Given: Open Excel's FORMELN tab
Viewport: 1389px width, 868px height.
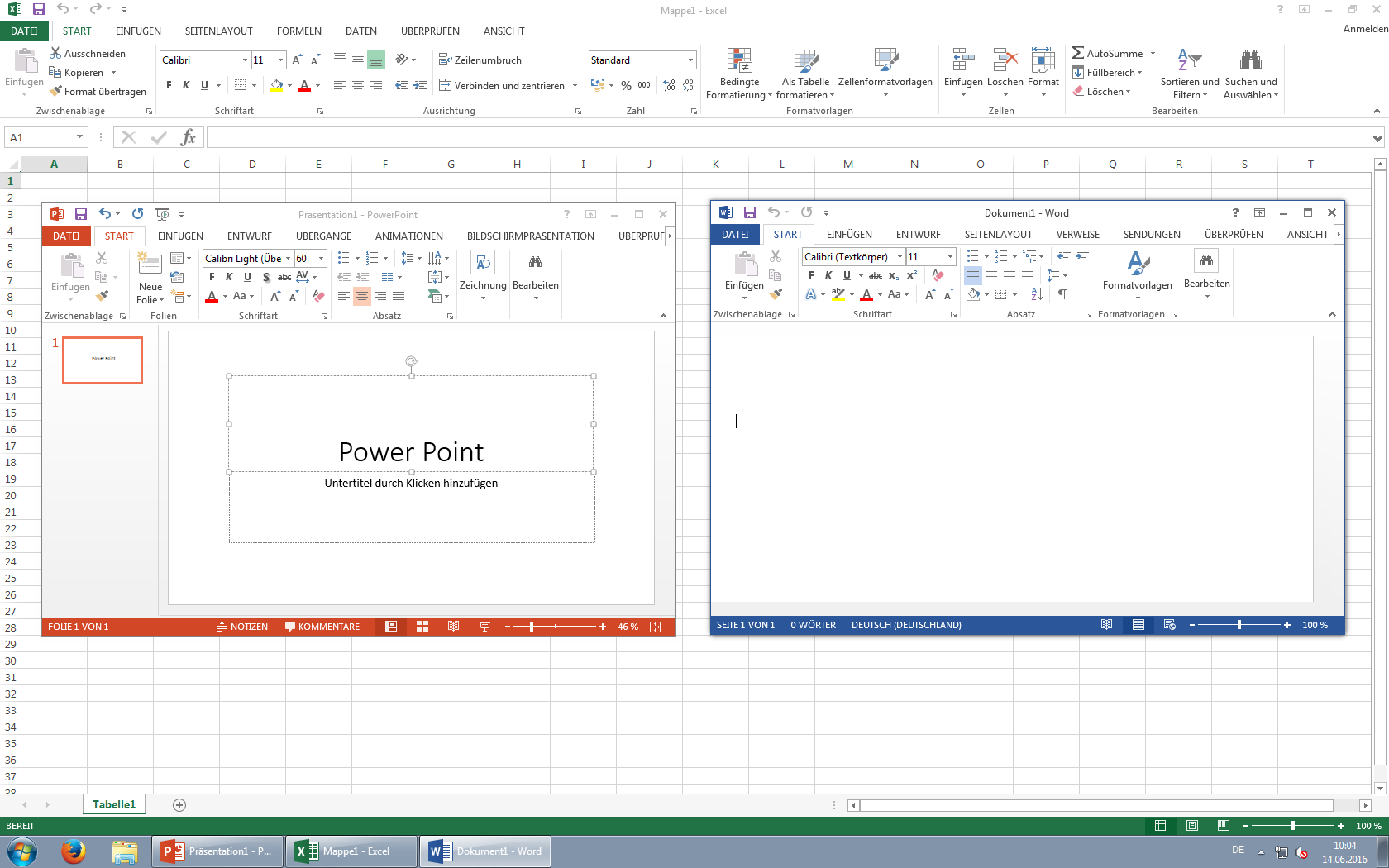Looking at the screenshot, I should tap(299, 31).
